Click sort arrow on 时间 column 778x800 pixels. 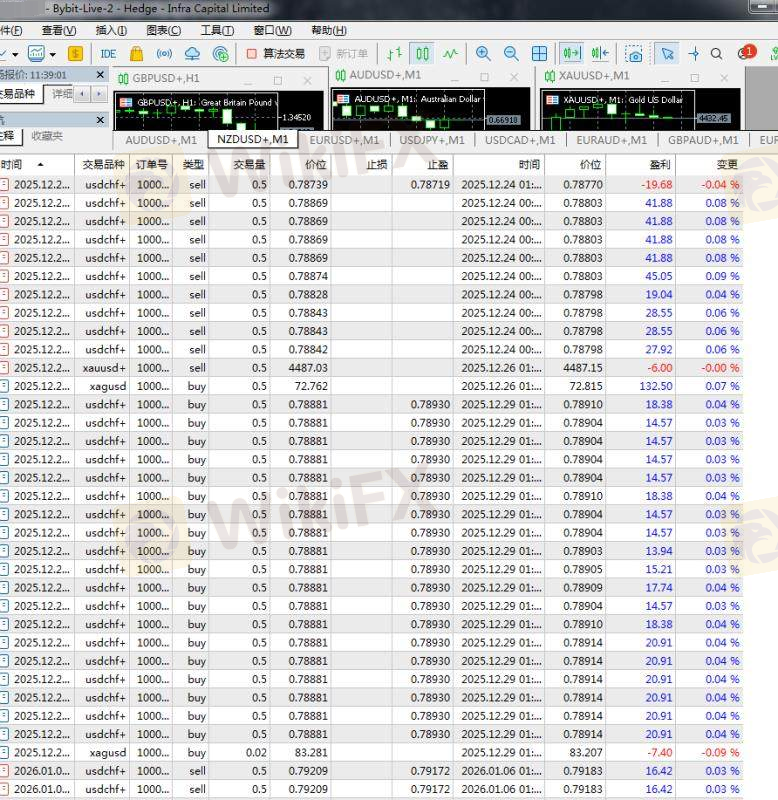tap(40, 165)
